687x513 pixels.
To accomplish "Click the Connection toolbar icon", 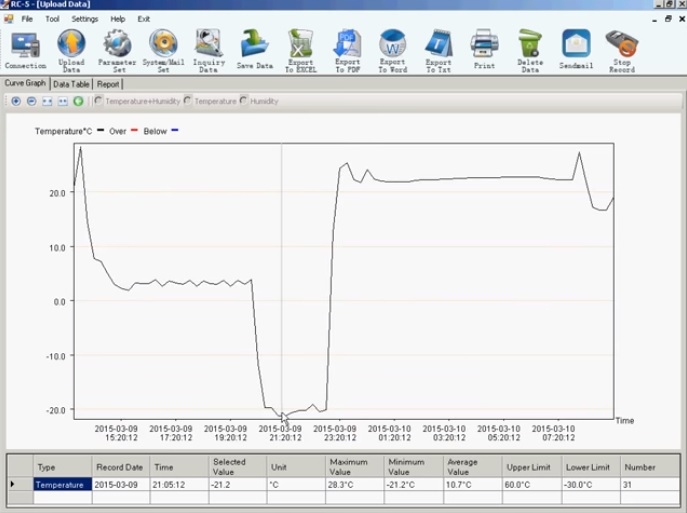I will [25, 45].
